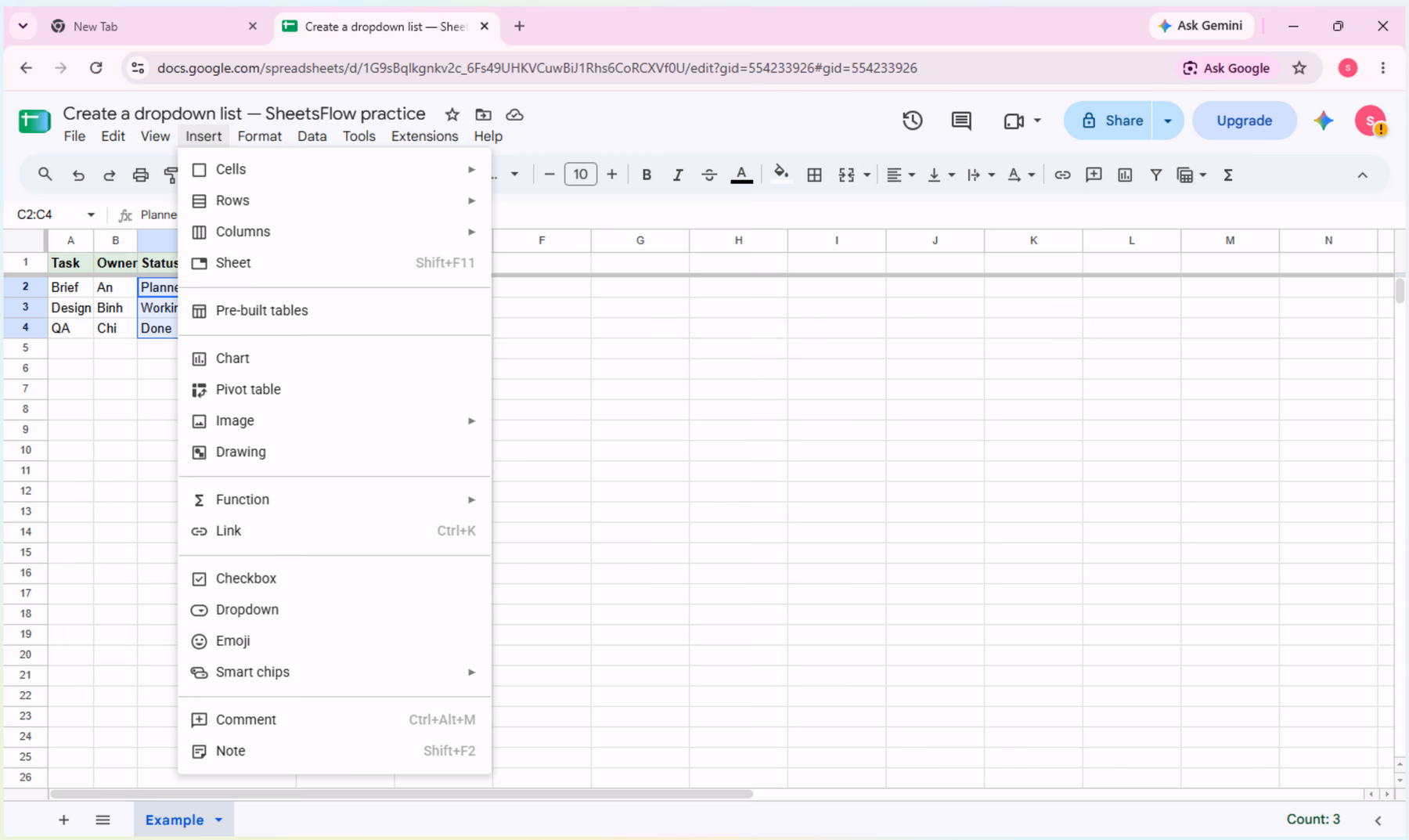
Task: Click the Upgrade button
Action: (1244, 121)
